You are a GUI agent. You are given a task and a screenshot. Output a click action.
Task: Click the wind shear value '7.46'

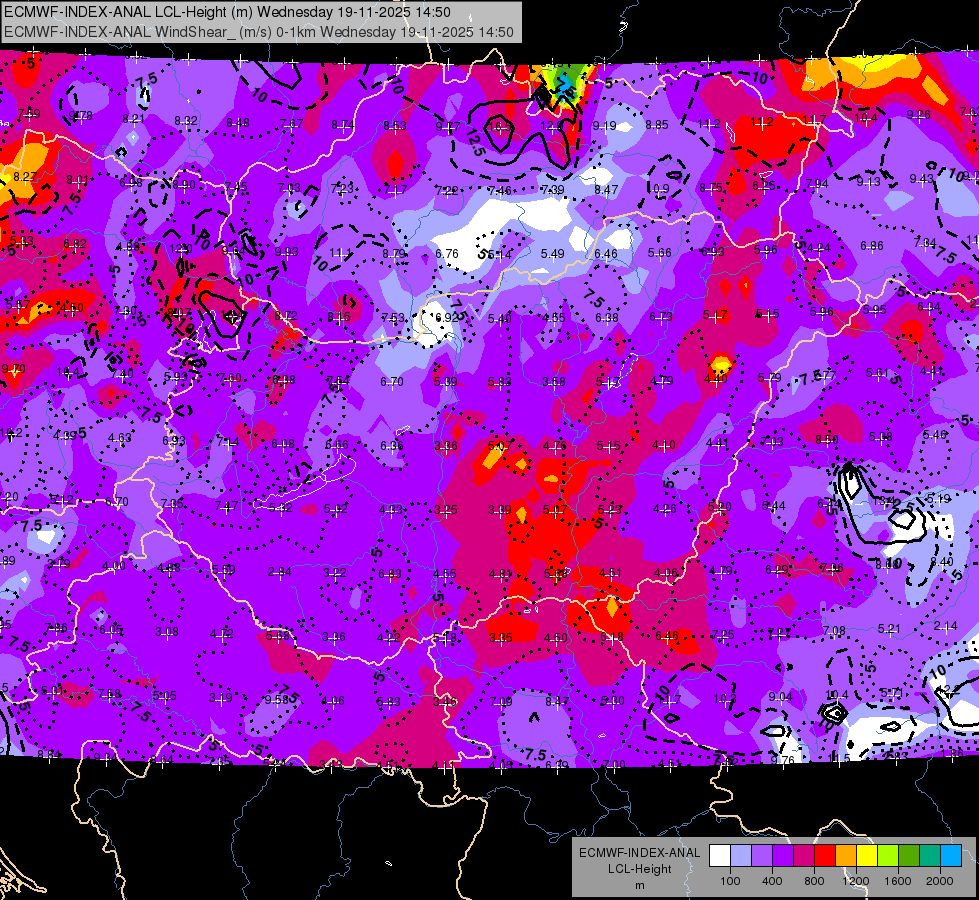499,190
